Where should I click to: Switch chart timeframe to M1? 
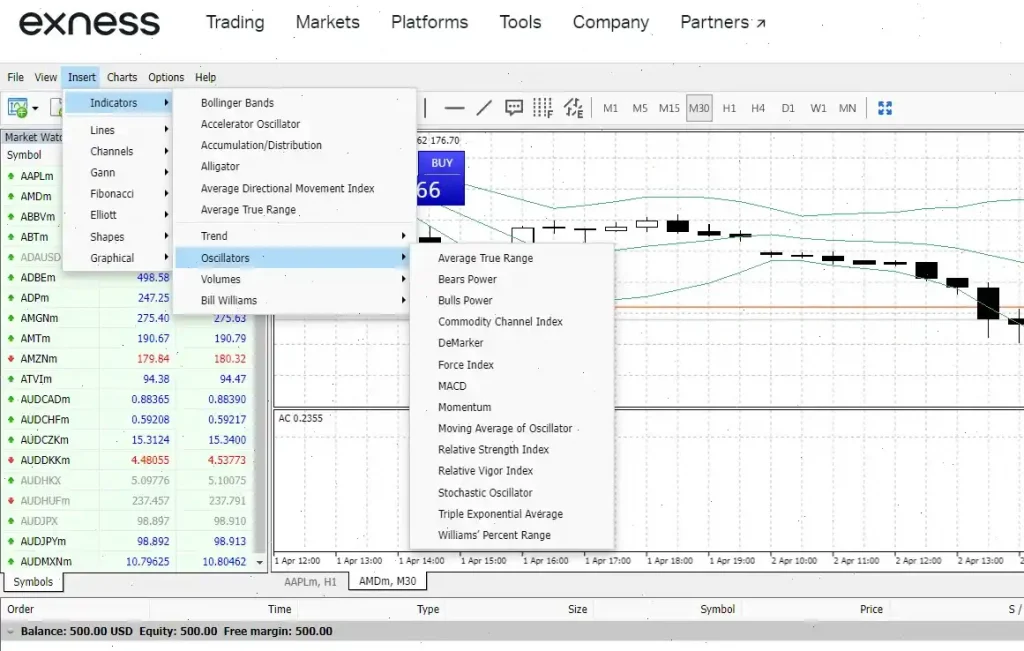[611, 108]
